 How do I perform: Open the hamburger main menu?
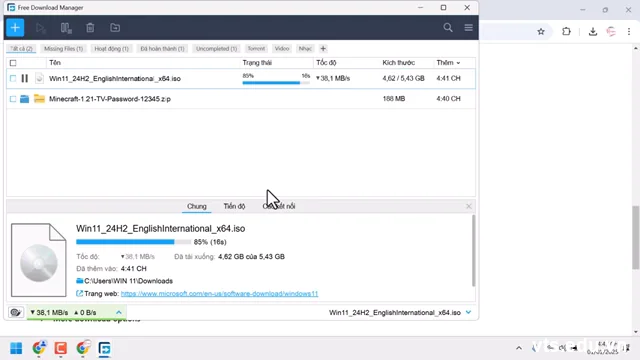coord(469,28)
